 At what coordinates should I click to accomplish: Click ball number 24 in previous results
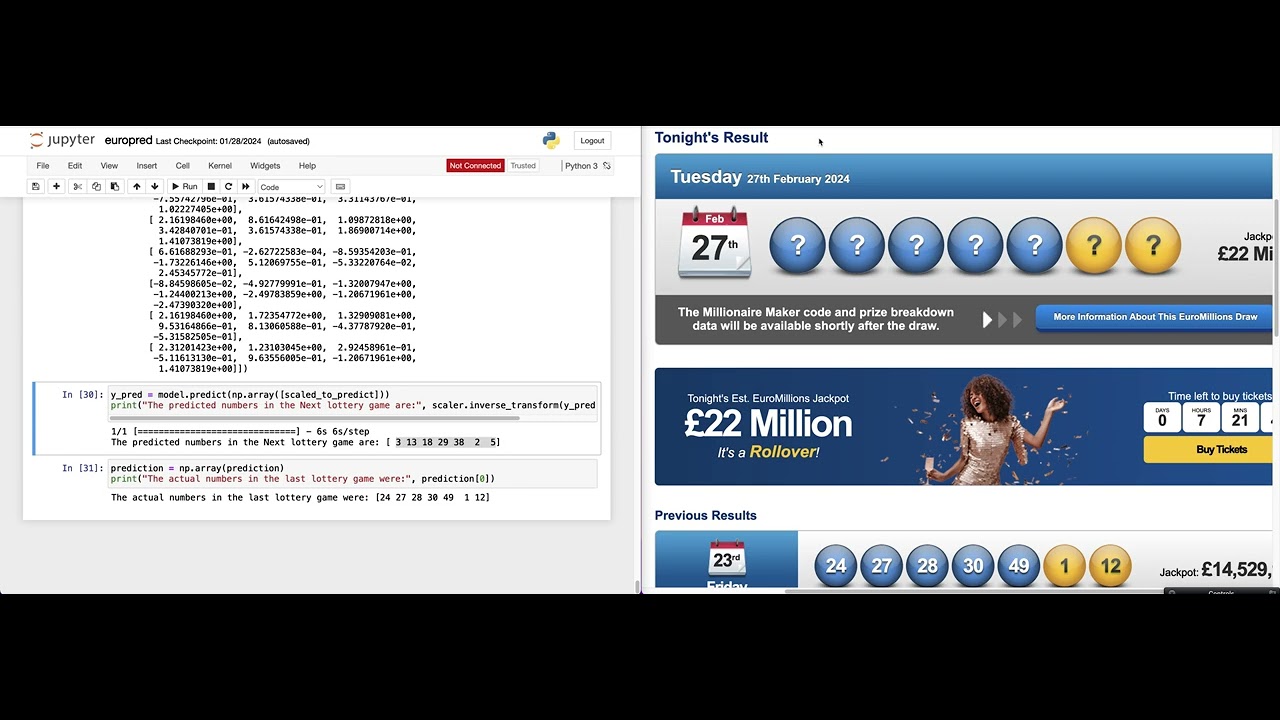pyautogui.click(x=836, y=566)
